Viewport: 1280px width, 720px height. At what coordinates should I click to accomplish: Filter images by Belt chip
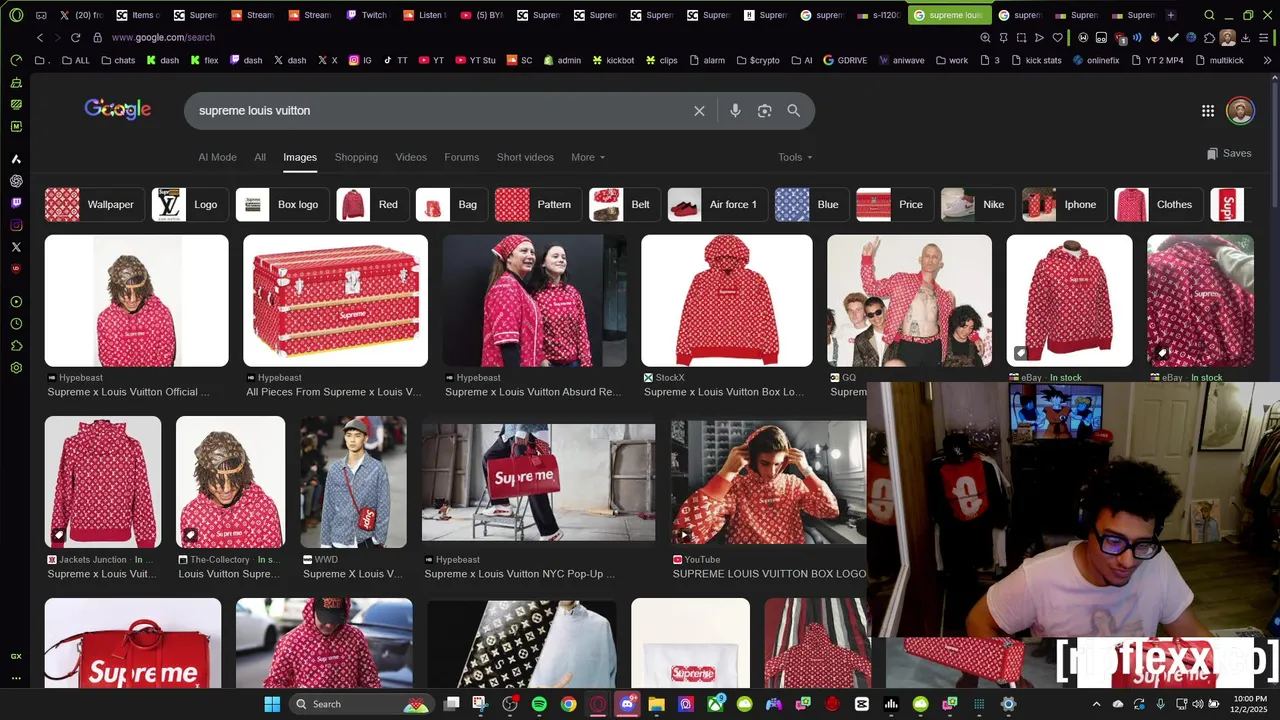pos(624,204)
